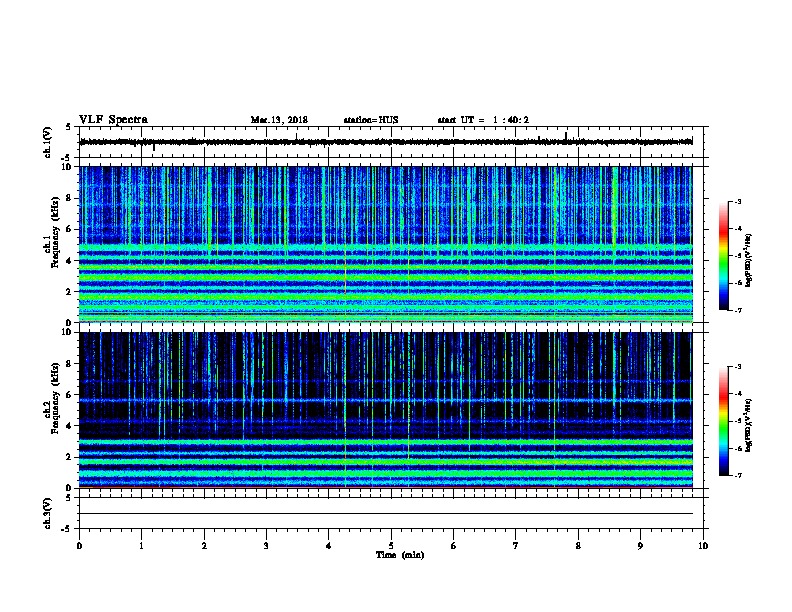Click the ch.2 spectrogram color scale bar
Image resolution: width=792 pixels, height=612 pixels.
pyautogui.click(x=724, y=421)
